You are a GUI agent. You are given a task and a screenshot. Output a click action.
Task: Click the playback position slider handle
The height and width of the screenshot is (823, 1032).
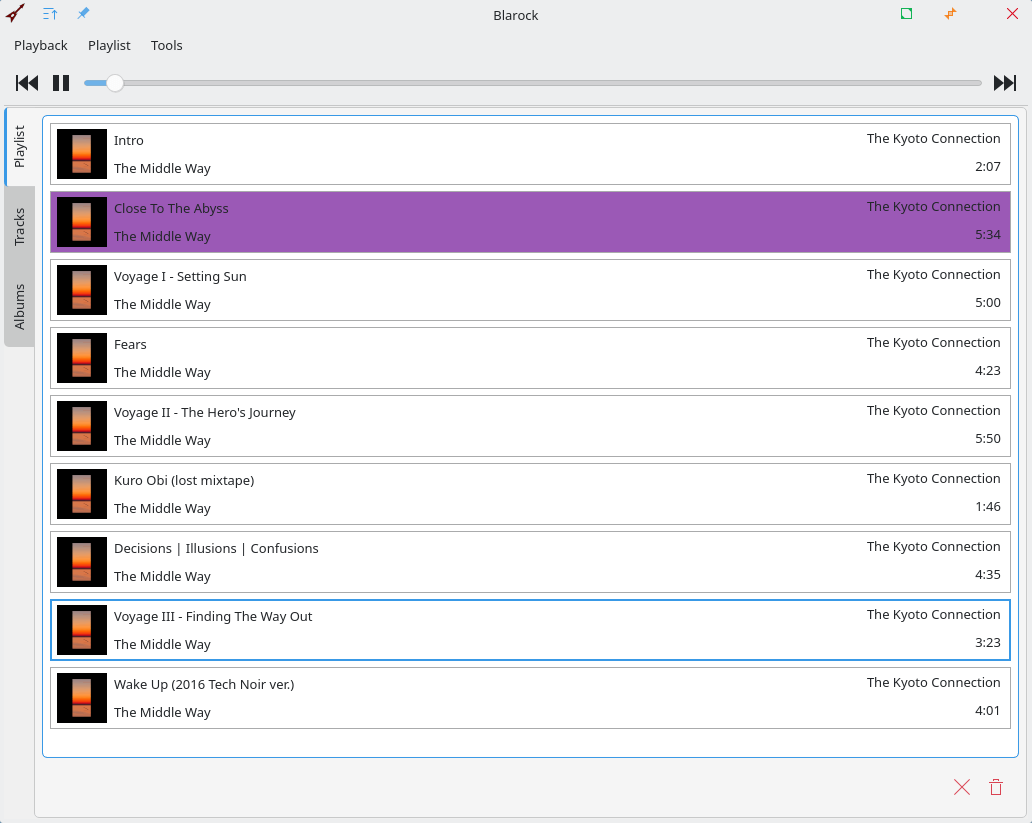[x=115, y=83]
